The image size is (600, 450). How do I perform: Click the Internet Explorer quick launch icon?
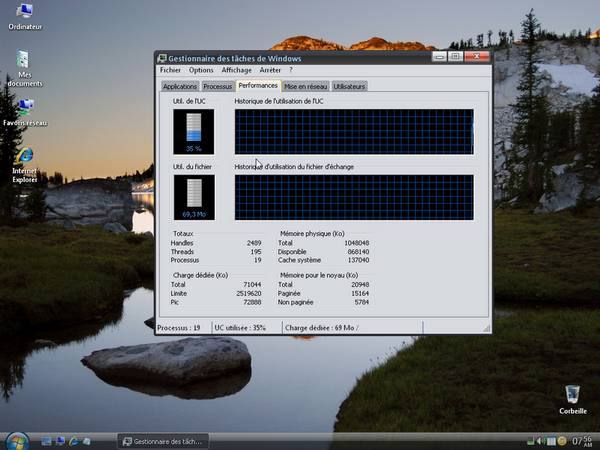[x=73, y=441]
